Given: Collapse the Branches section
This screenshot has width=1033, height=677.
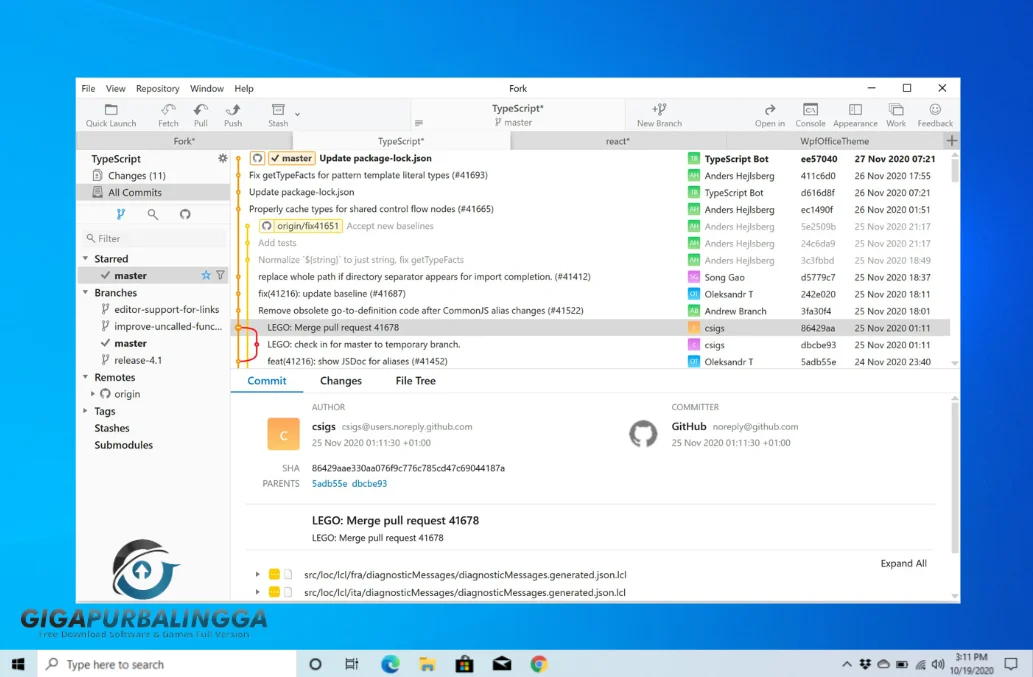Looking at the screenshot, I should 86,292.
